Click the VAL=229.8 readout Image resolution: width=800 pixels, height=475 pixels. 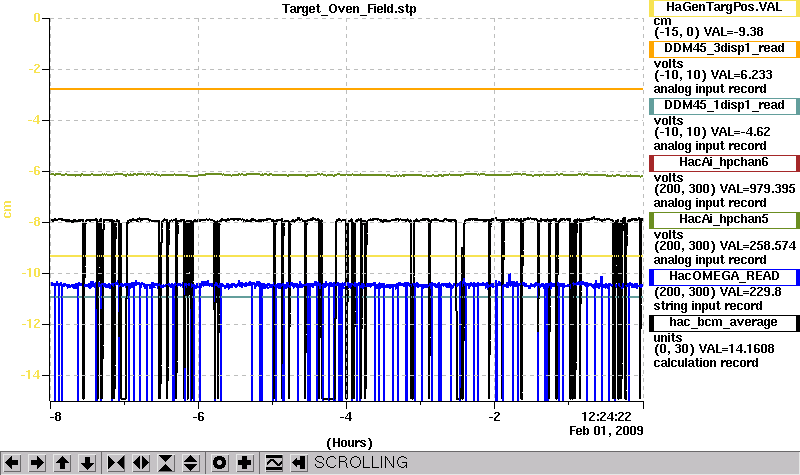coord(749,292)
